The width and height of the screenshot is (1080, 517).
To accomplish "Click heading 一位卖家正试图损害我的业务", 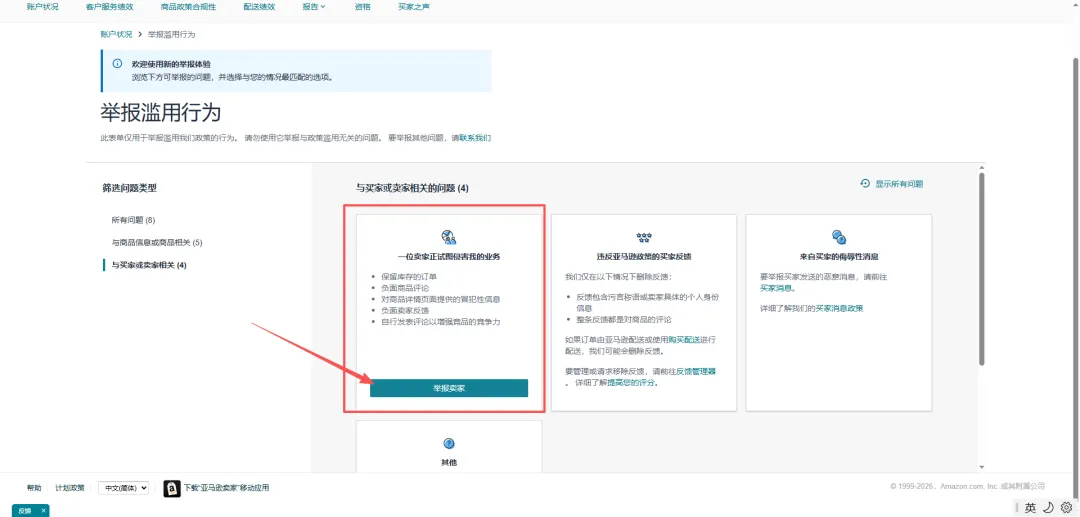I will point(449,256).
